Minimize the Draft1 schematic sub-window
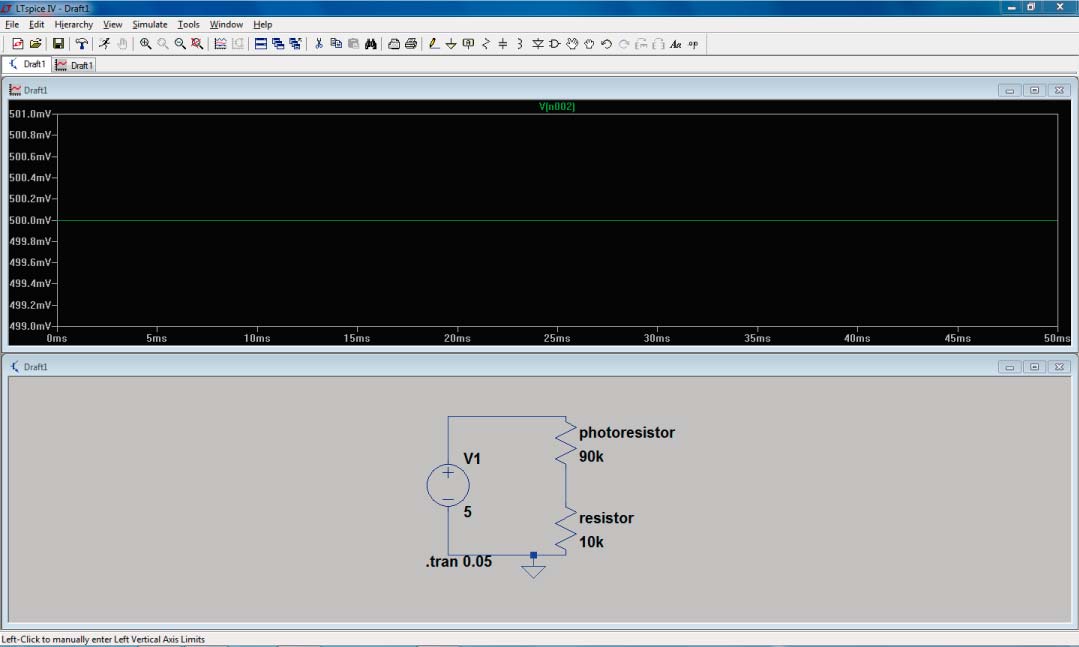Image resolution: width=1079 pixels, height=647 pixels. coord(1009,367)
